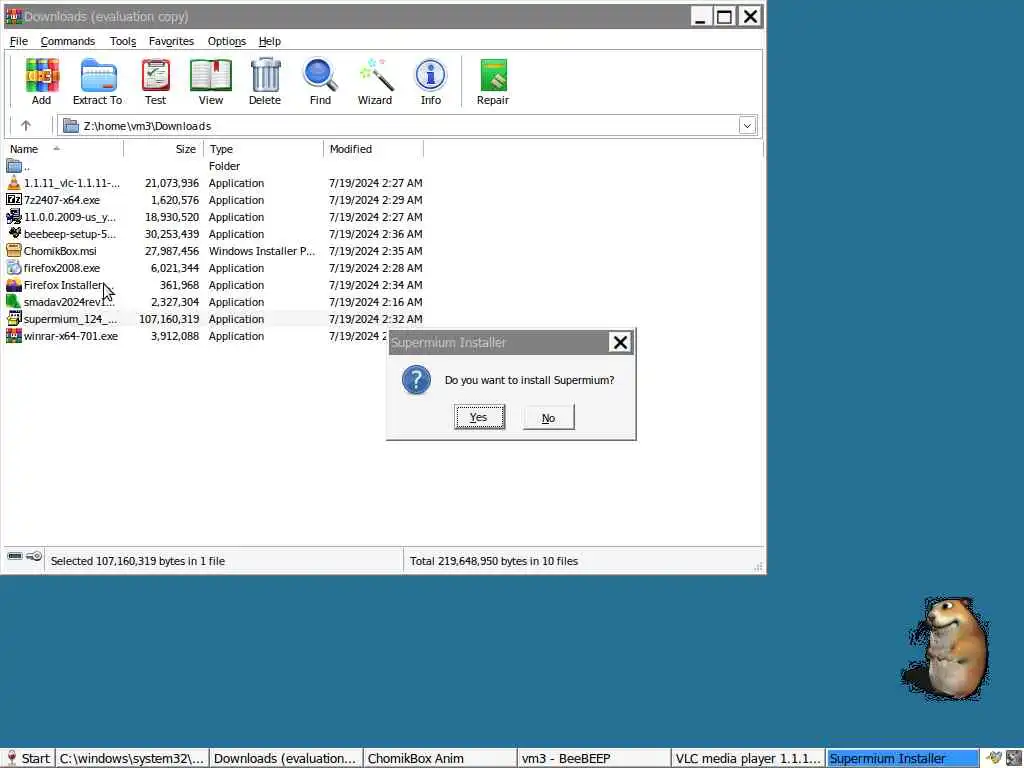This screenshot has height=768, width=1024.
Task: Switch to ChomikBox Anim taskbar window
Action: coord(440,758)
